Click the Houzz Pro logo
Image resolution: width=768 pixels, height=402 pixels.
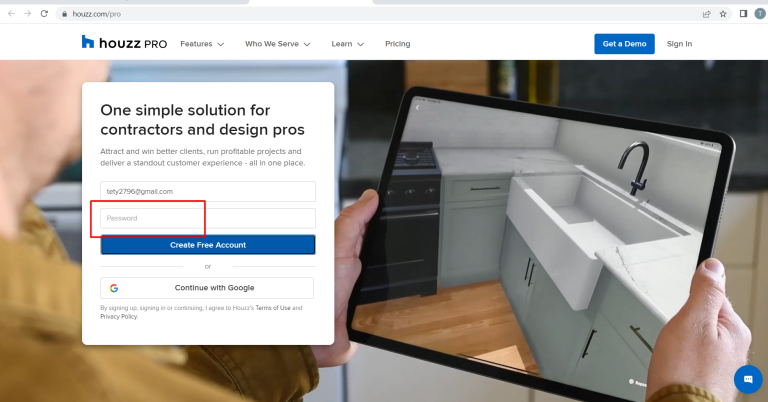(x=124, y=43)
